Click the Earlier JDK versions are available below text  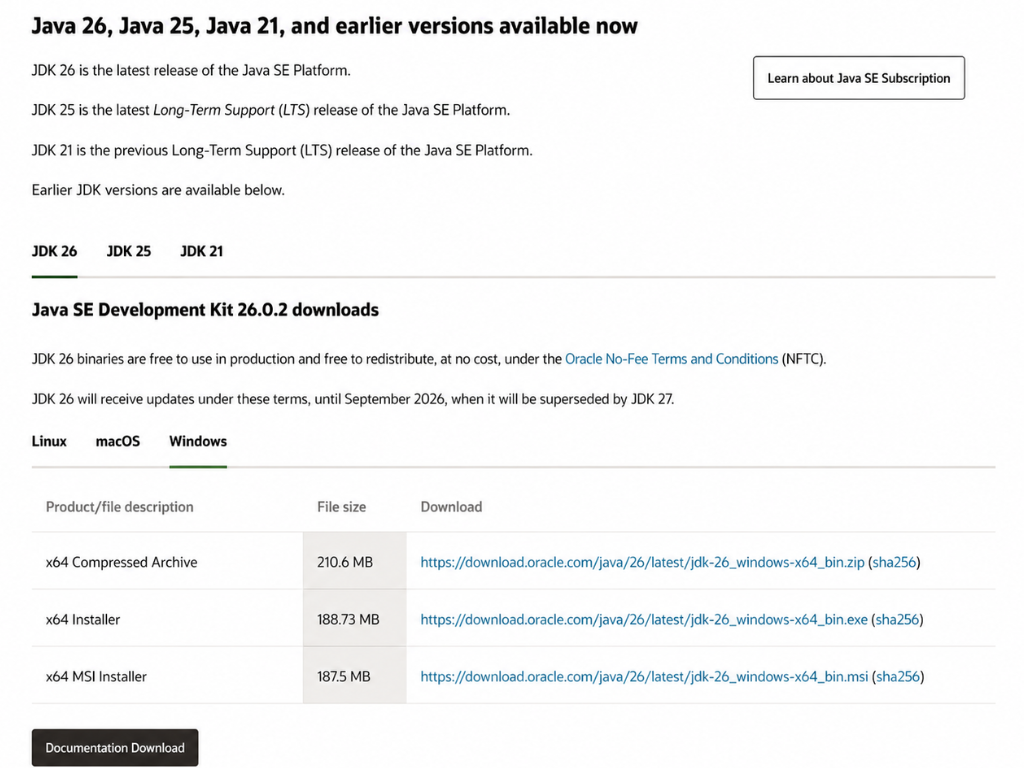(x=158, y=190)
